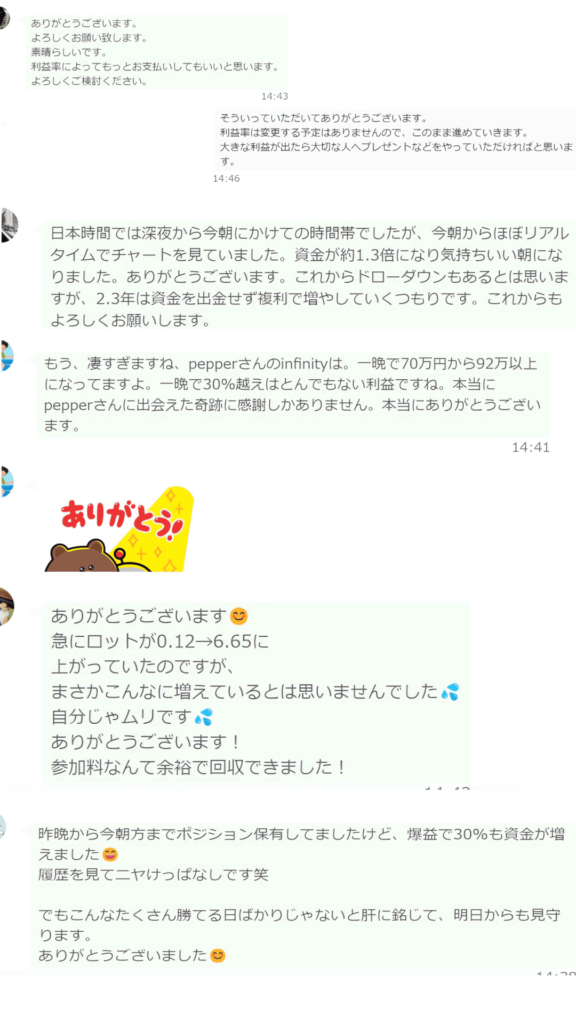Viewport: 576px width, 1024px height.
Task: Click grinning emoji after えました
Action: [x=111, y=854]
